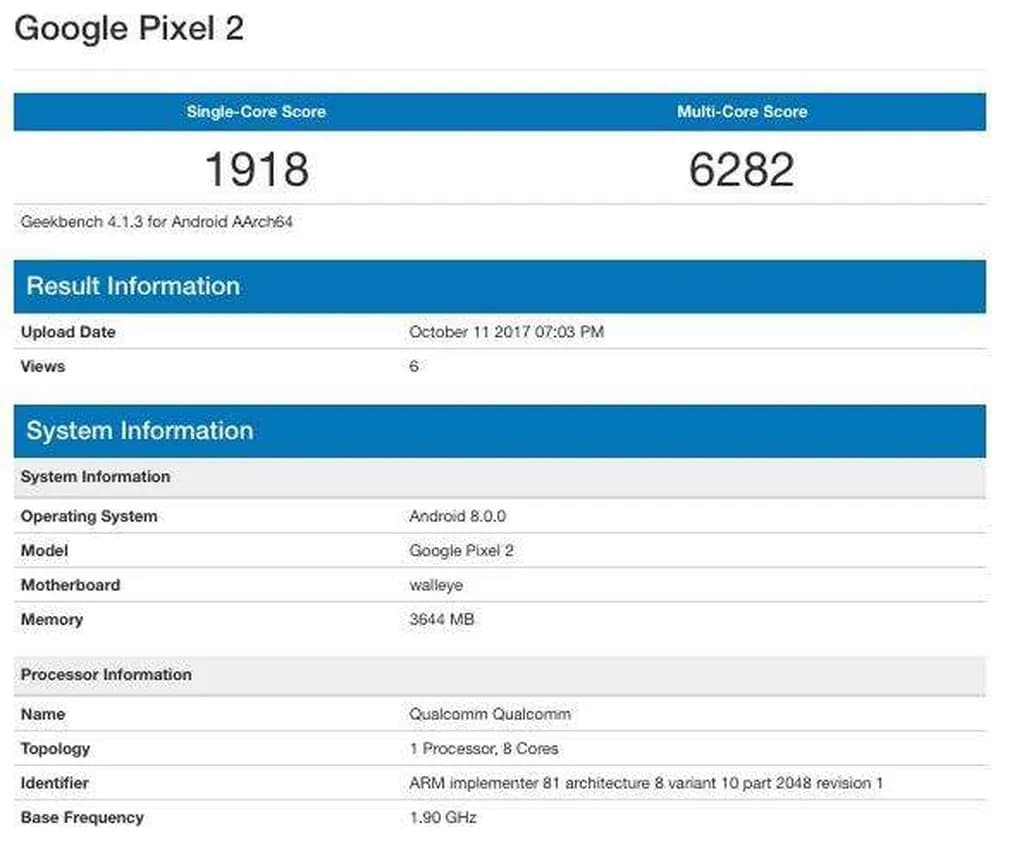Select the processor name Qualcomm Qualcomm

pos(490,714)
